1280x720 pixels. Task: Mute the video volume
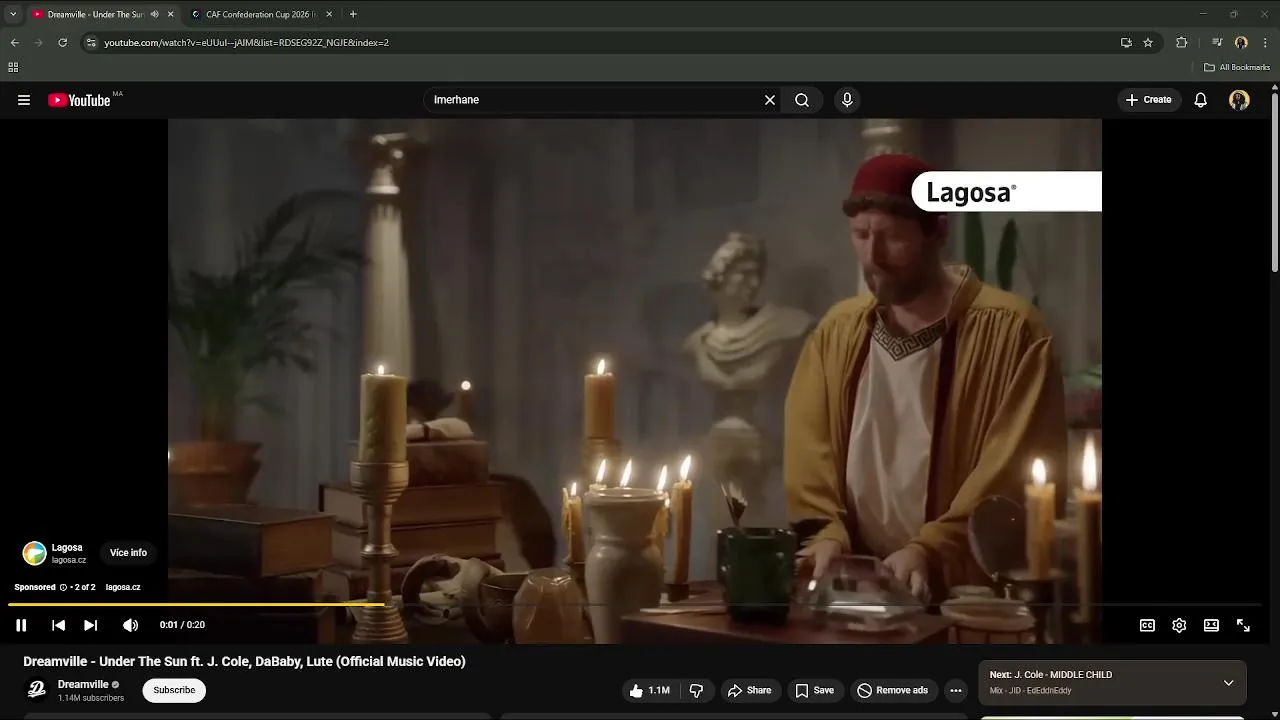130,625
